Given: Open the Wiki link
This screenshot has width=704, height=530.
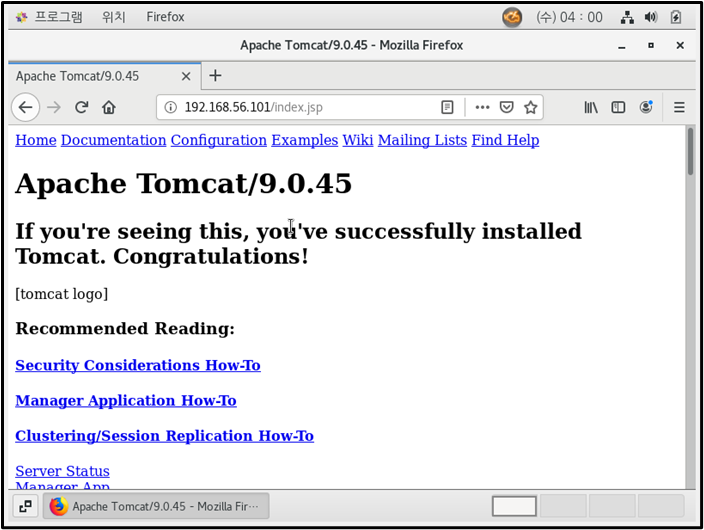Looking at the screenshot, I should tap(358, 140).
